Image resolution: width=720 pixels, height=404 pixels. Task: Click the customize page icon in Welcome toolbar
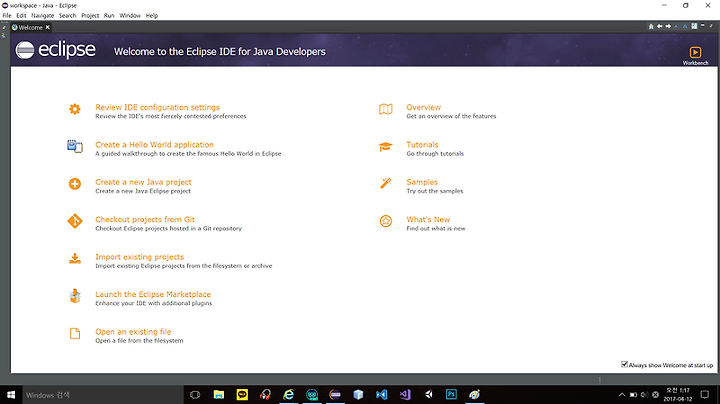pyautogui.click(x=694, y=27)
